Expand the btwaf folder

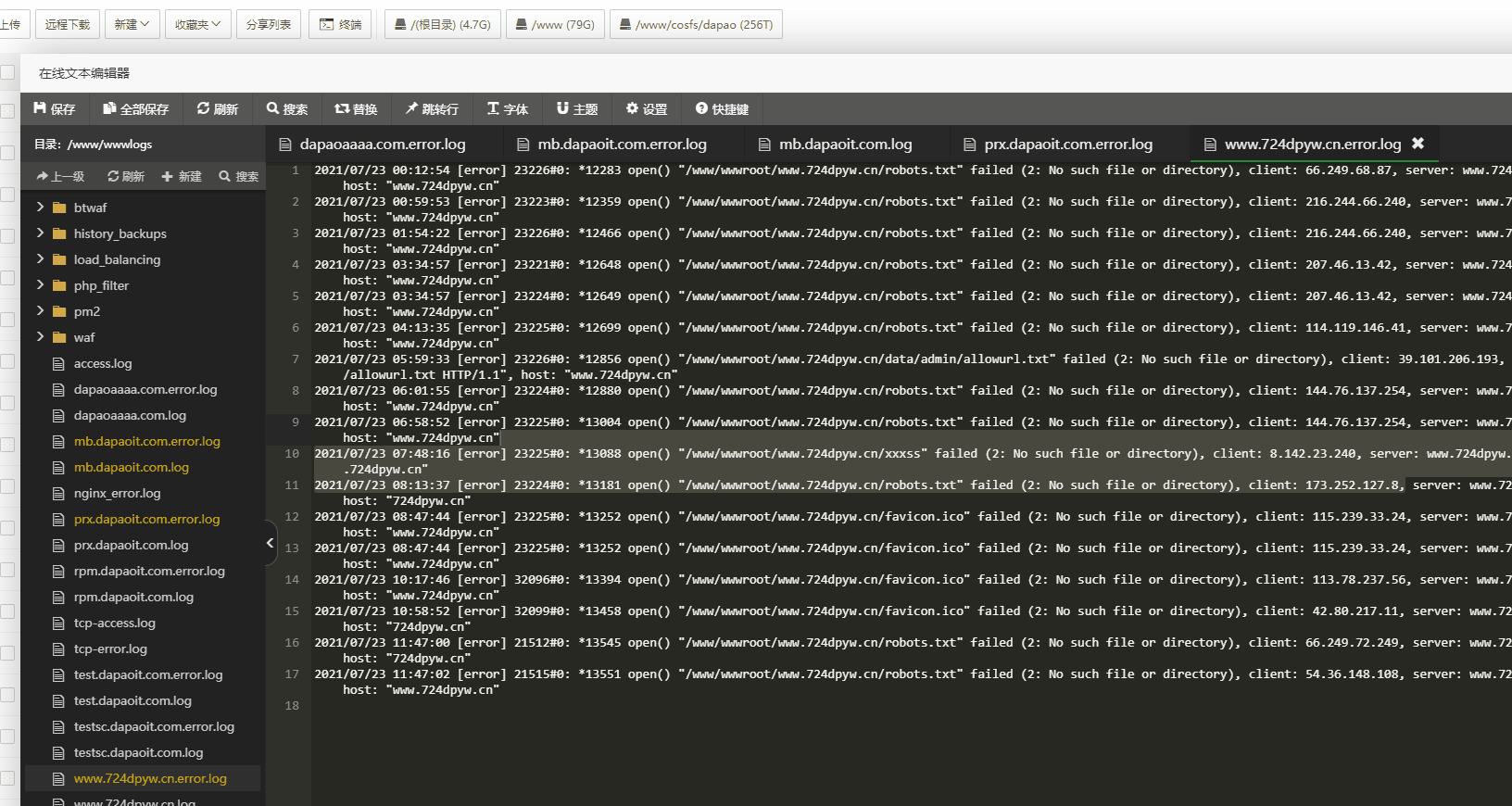coord(40,208)
